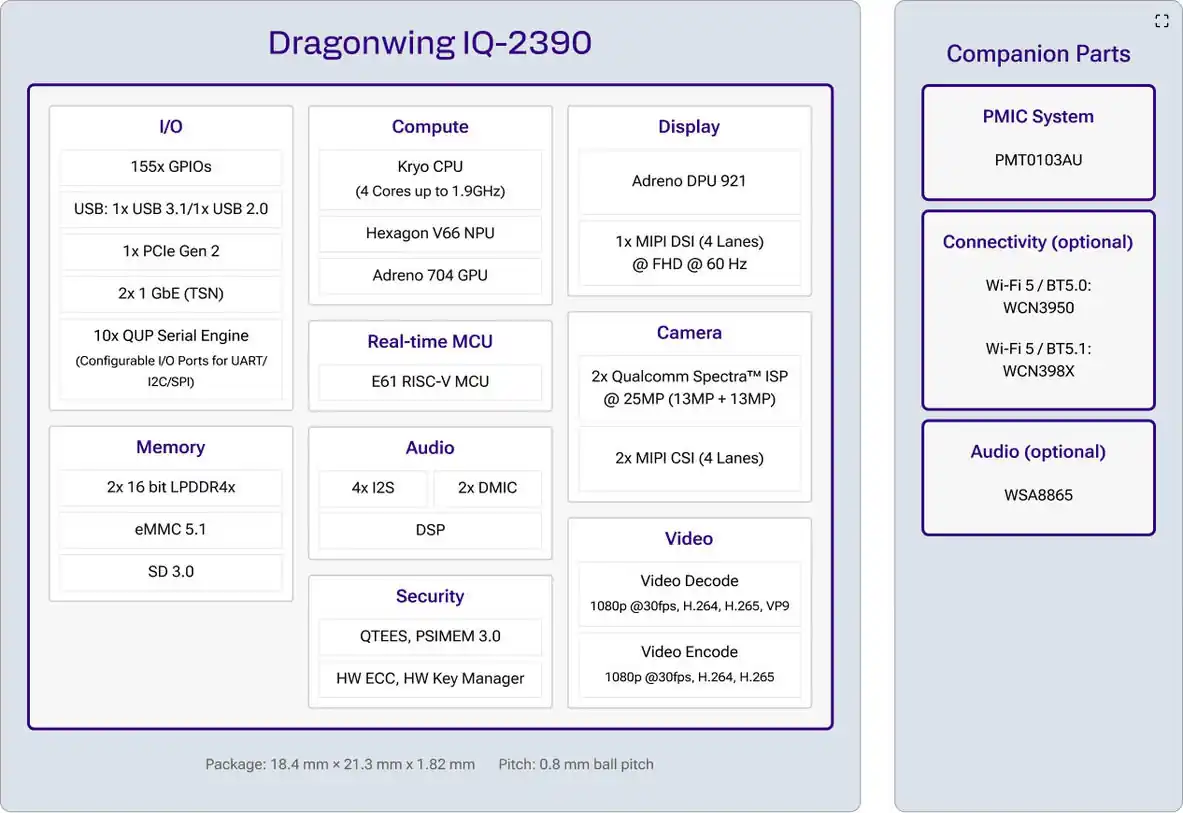
Task: Click the 2x DMIC box
Action: click(487, 488)
